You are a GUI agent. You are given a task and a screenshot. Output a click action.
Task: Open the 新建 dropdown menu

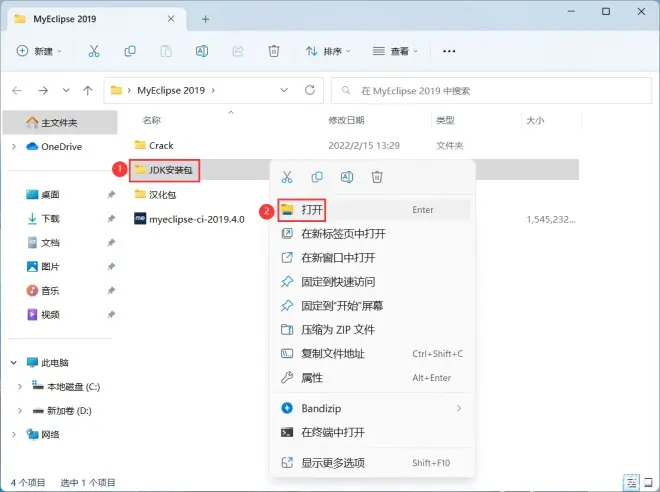point(39,51)
